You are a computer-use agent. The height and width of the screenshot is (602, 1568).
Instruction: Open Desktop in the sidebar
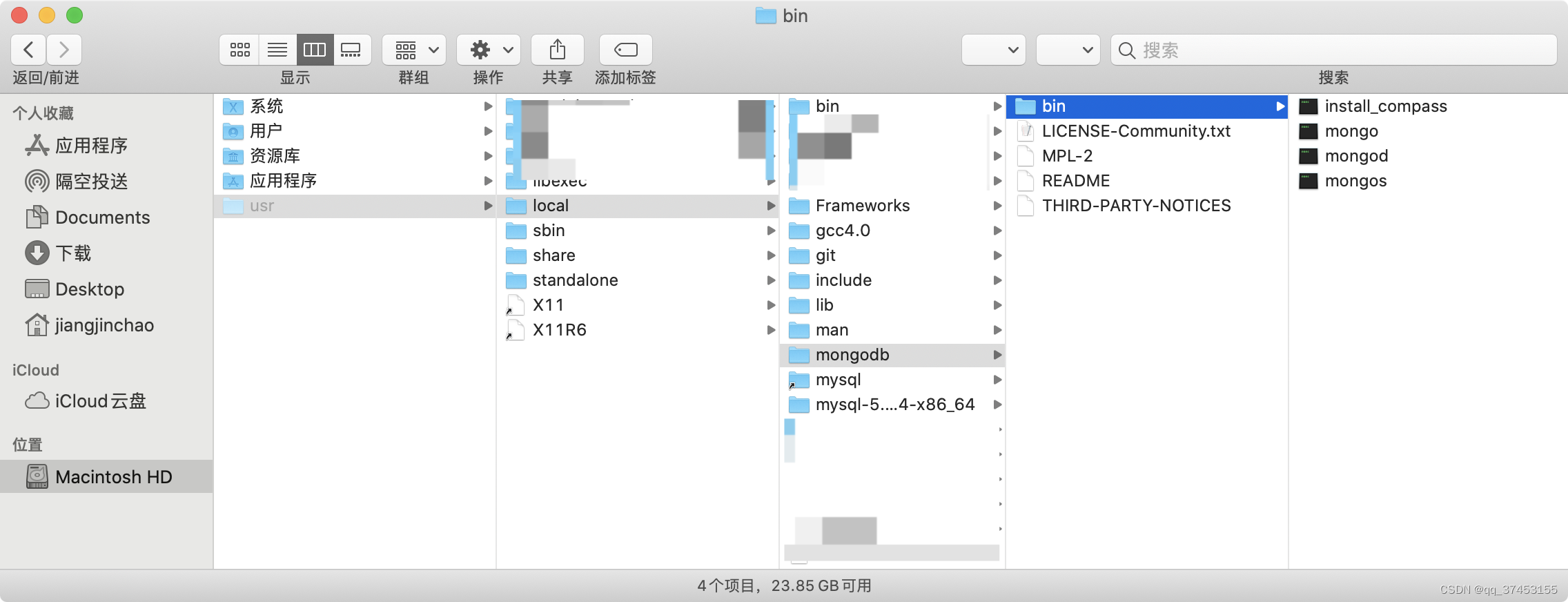coord(106,289)
